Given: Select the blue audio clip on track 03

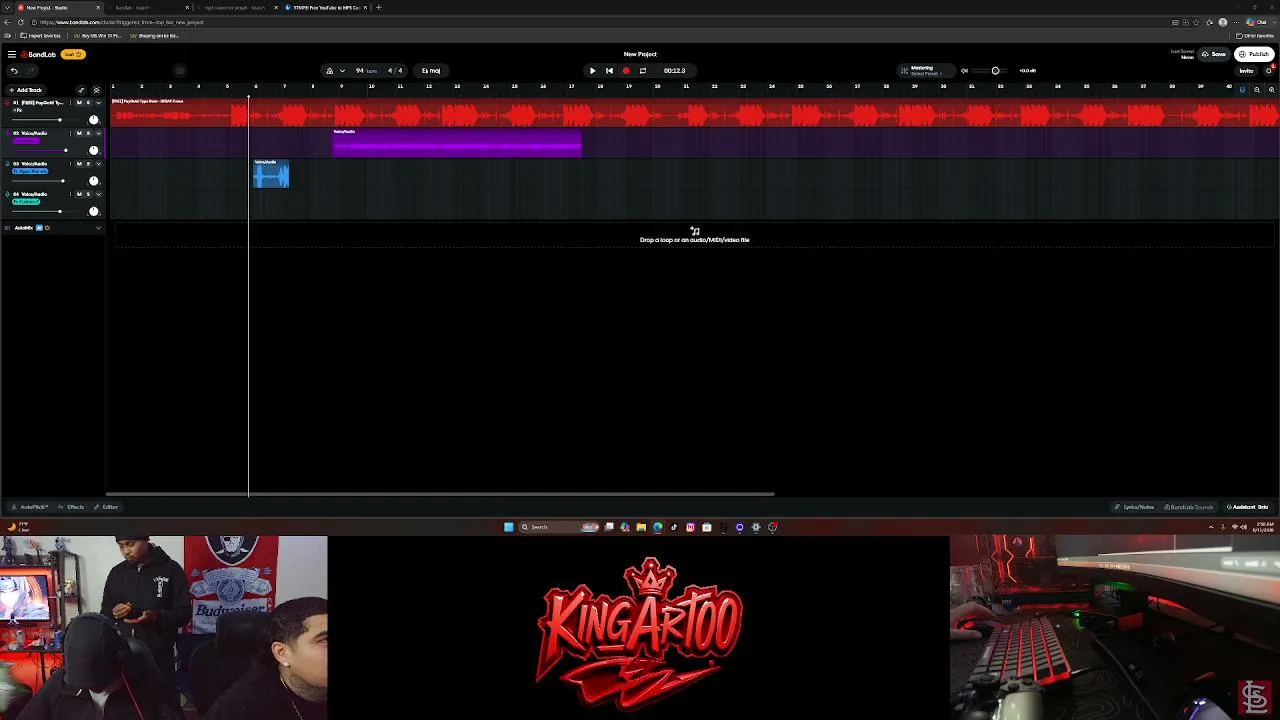Looking at the screenshot, I should (x=271, y=174).
